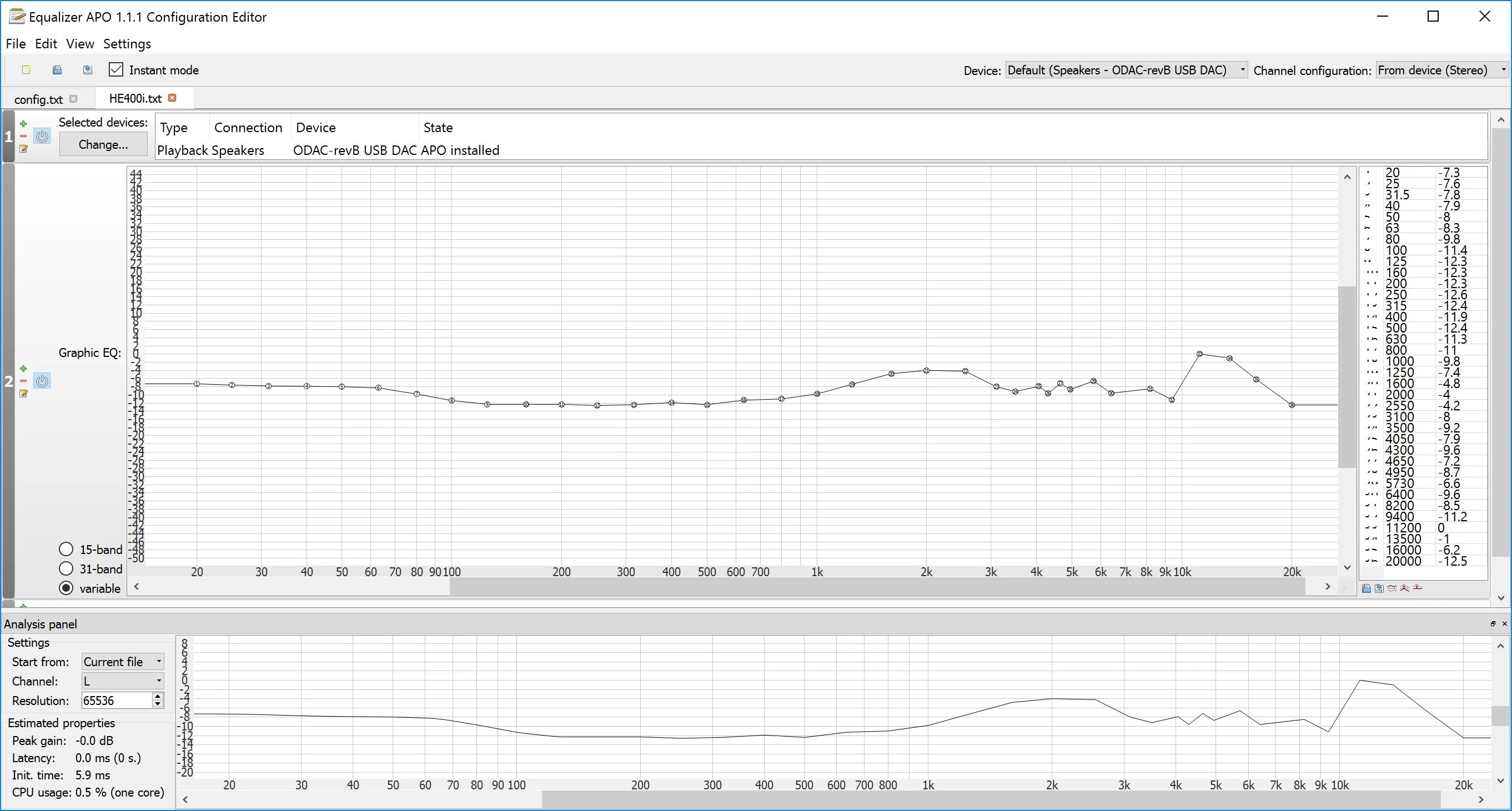
Task: Switch to the config.txt tab
Action: 38,99
